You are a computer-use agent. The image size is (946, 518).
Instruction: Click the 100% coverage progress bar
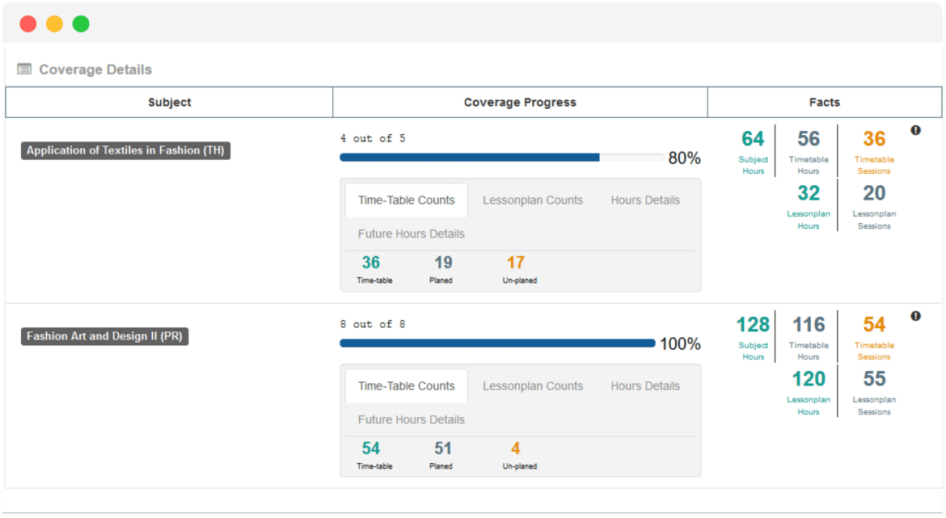(x=497, y=343)
